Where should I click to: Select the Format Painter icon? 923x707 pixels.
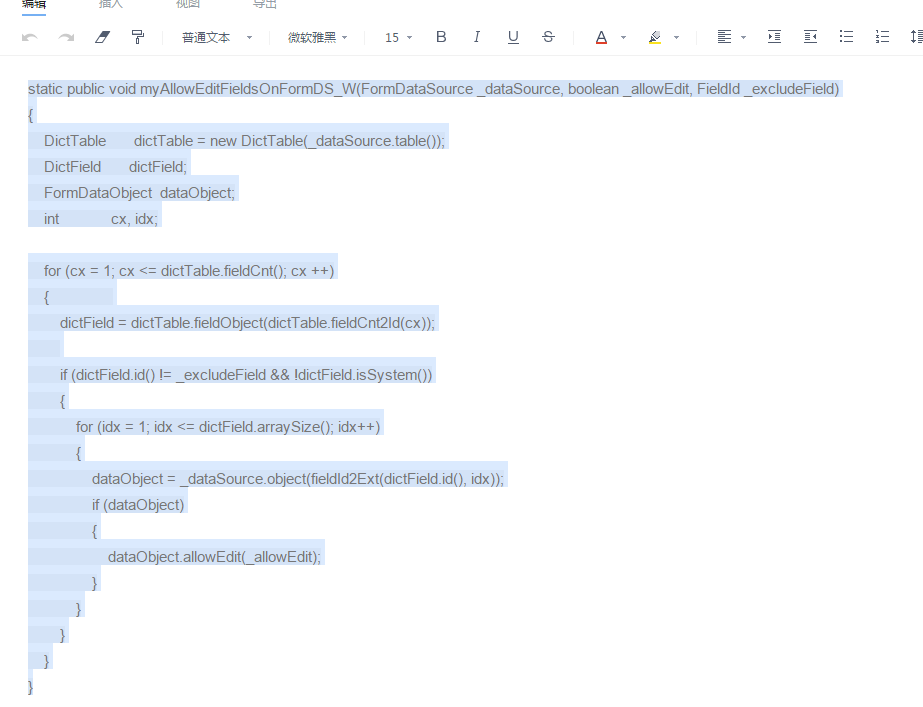click(137, 36)
